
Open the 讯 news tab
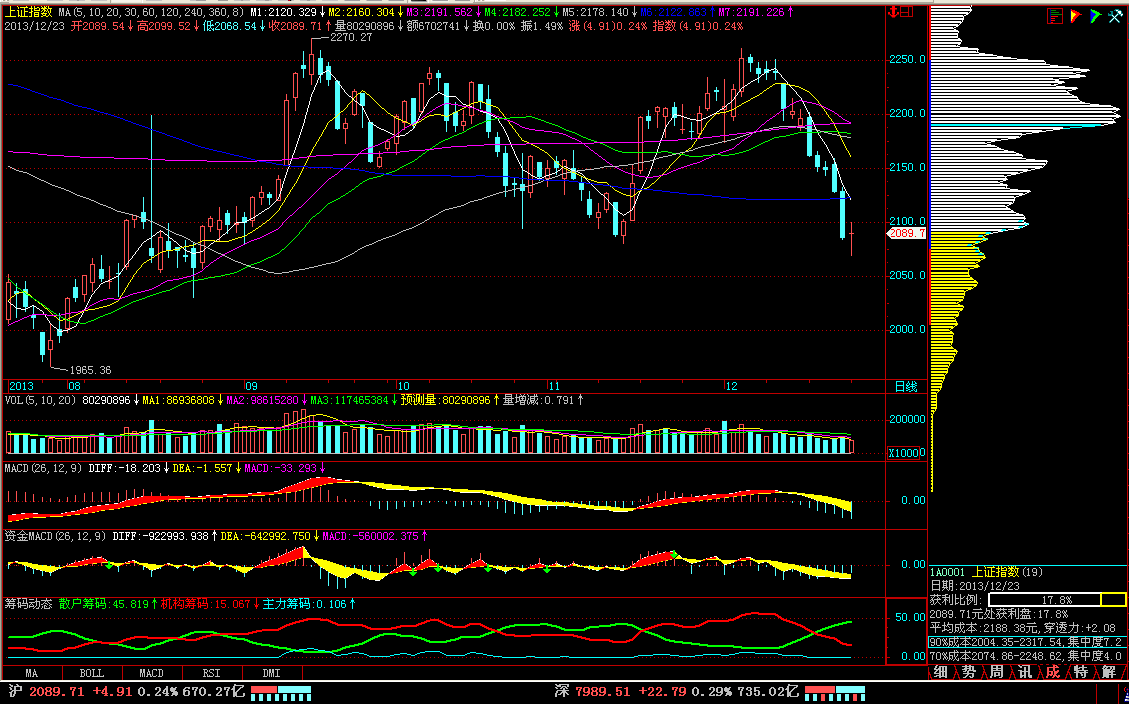coord(1025,672)
